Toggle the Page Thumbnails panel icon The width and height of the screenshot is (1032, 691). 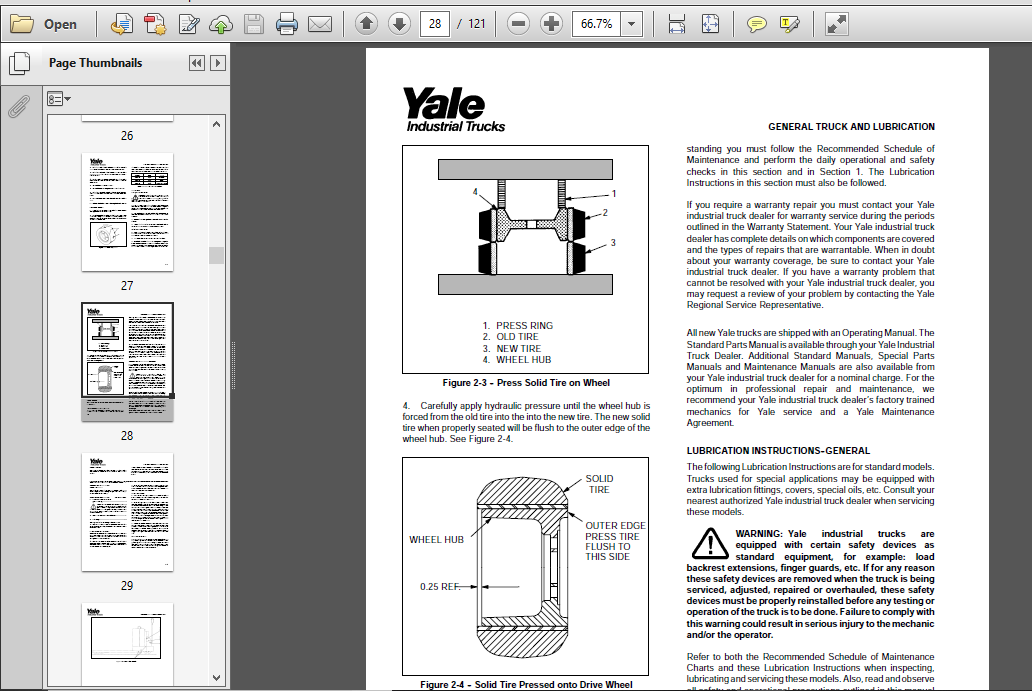(x=20, y=63)
